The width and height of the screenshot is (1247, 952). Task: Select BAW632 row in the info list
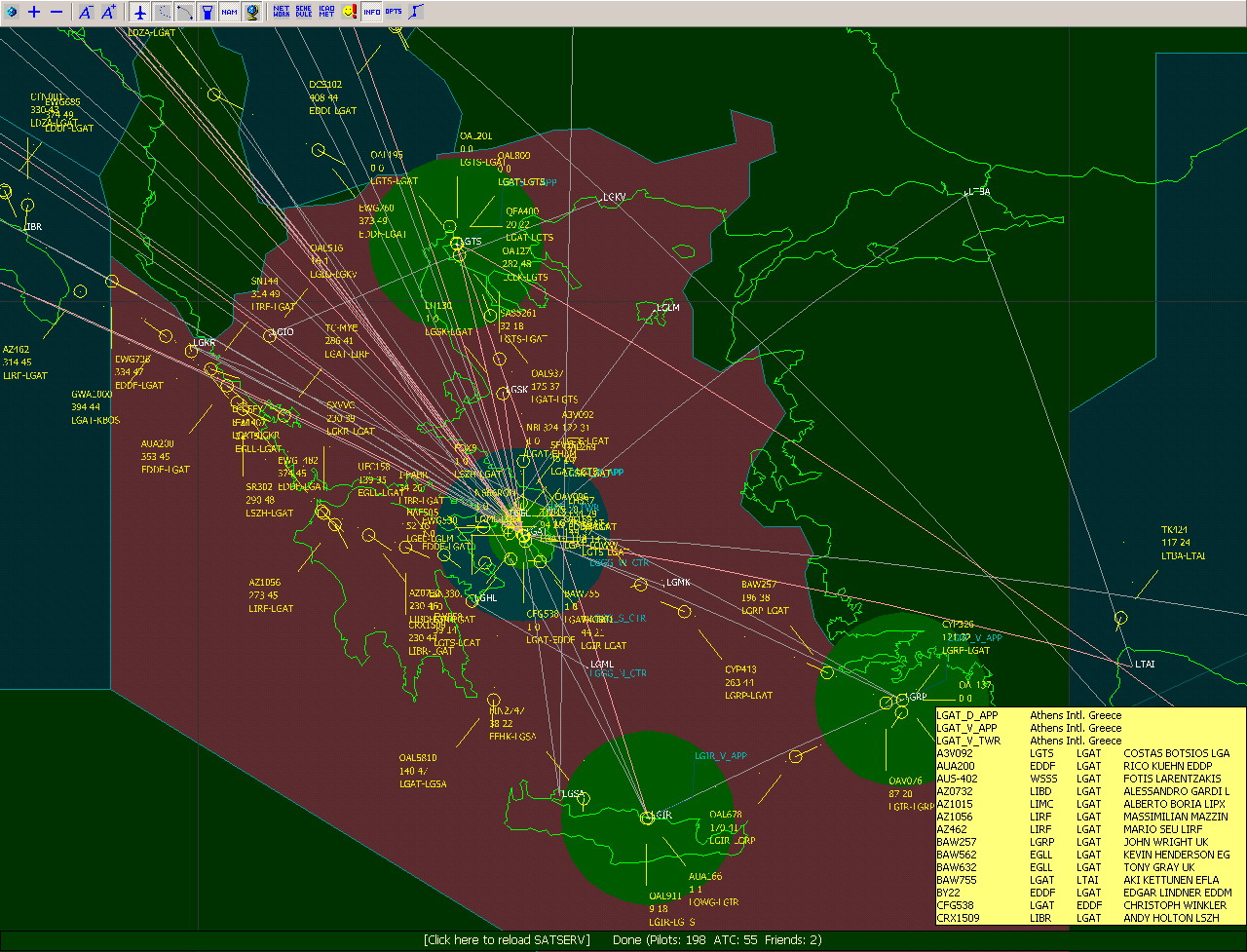click(1088, 866)
